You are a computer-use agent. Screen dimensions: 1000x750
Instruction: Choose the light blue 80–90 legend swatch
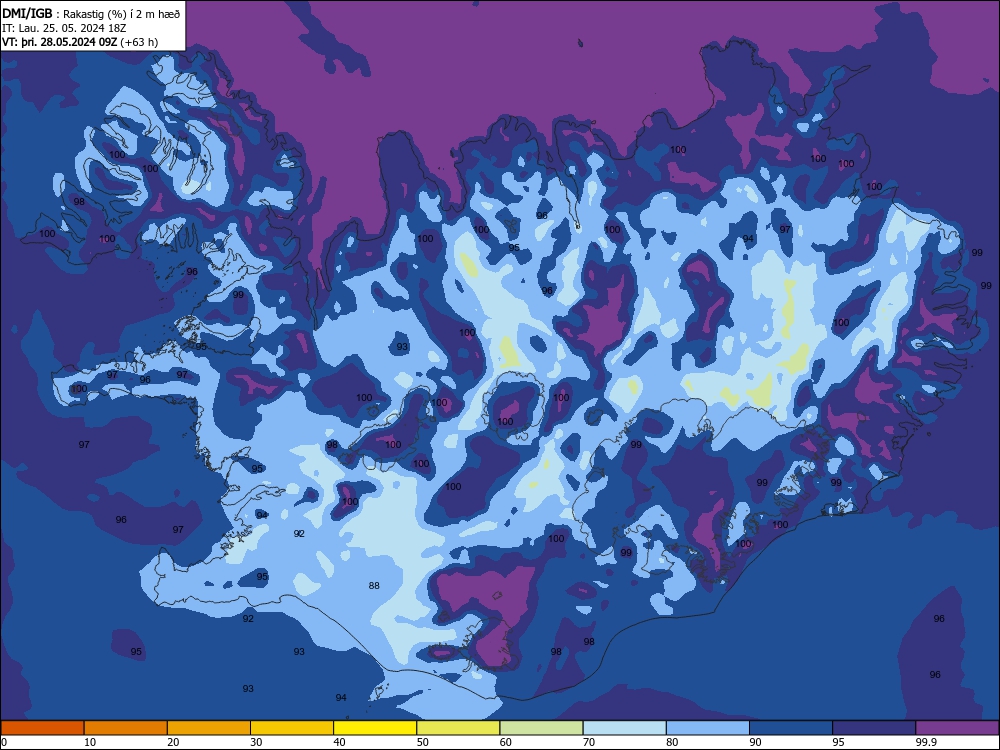(x=708, y=728)
